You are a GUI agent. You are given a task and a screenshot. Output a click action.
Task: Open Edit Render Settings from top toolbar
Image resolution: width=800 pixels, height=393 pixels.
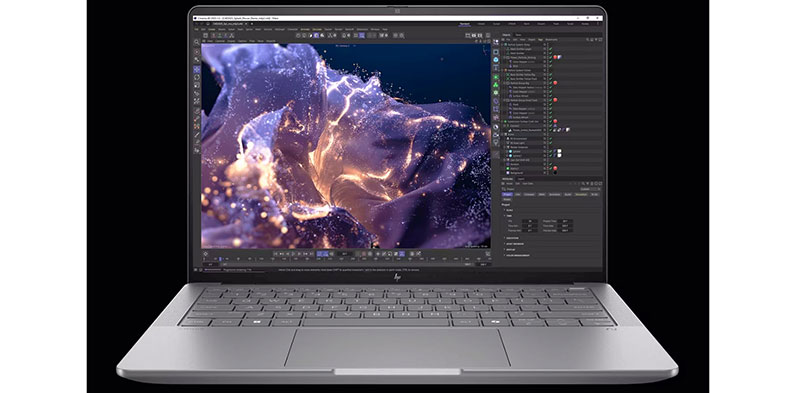tap(480, 35)
